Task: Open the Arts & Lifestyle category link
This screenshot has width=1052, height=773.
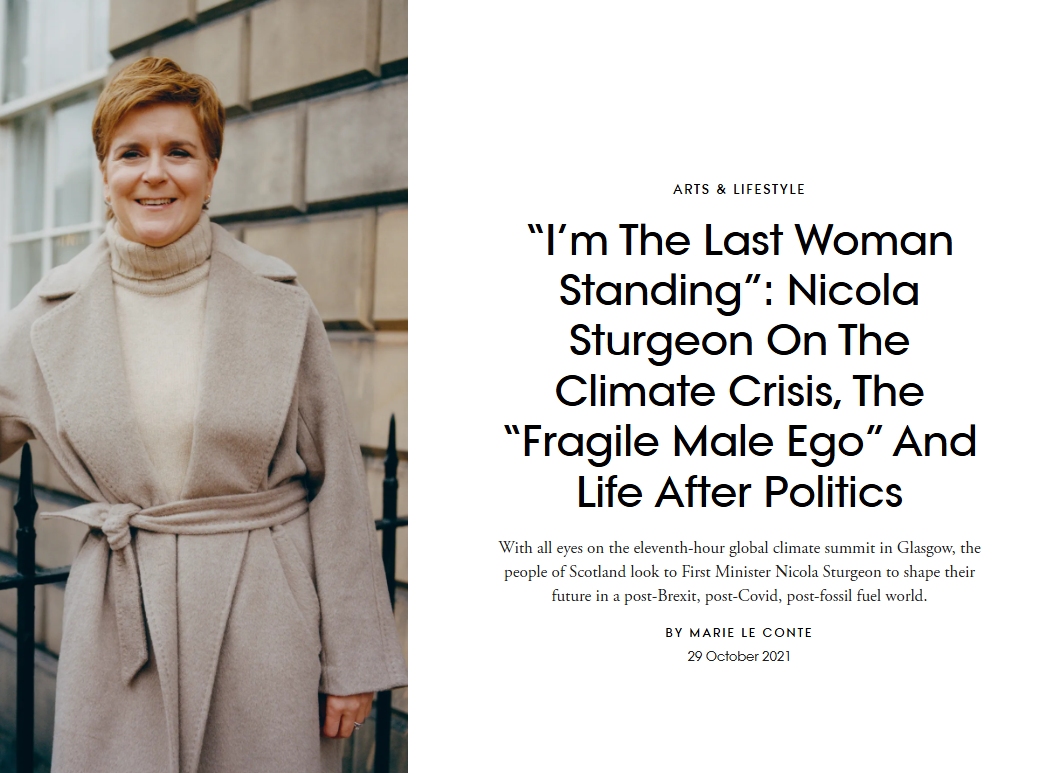Action: (x=739, y=189)
